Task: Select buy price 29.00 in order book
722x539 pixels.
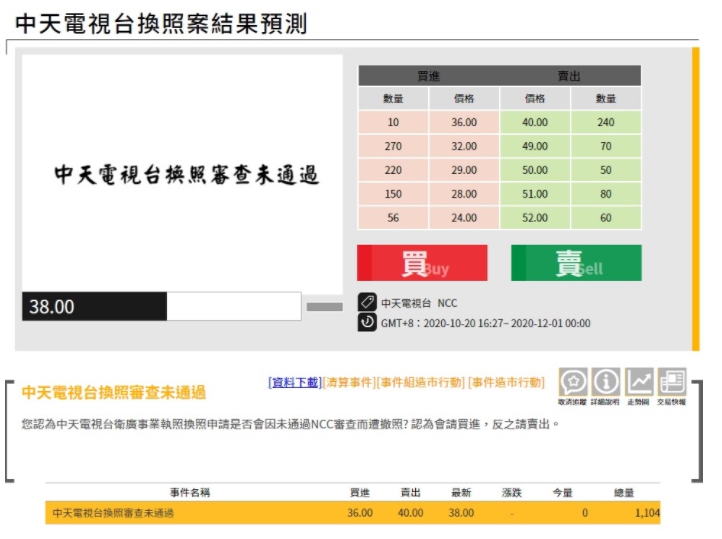Action: [x=464, y=170]
